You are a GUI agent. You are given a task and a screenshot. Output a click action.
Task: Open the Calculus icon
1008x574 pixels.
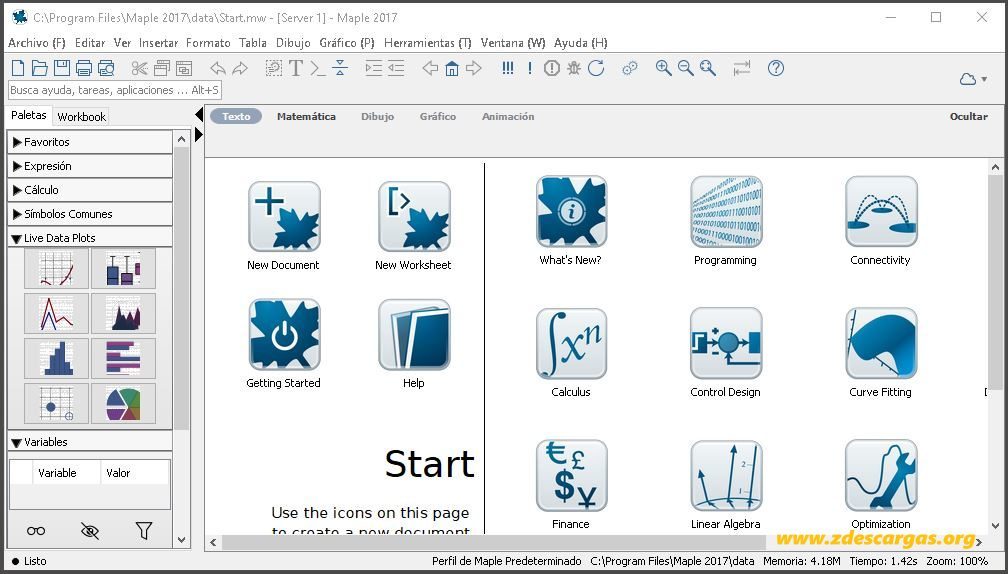(572, 343)
